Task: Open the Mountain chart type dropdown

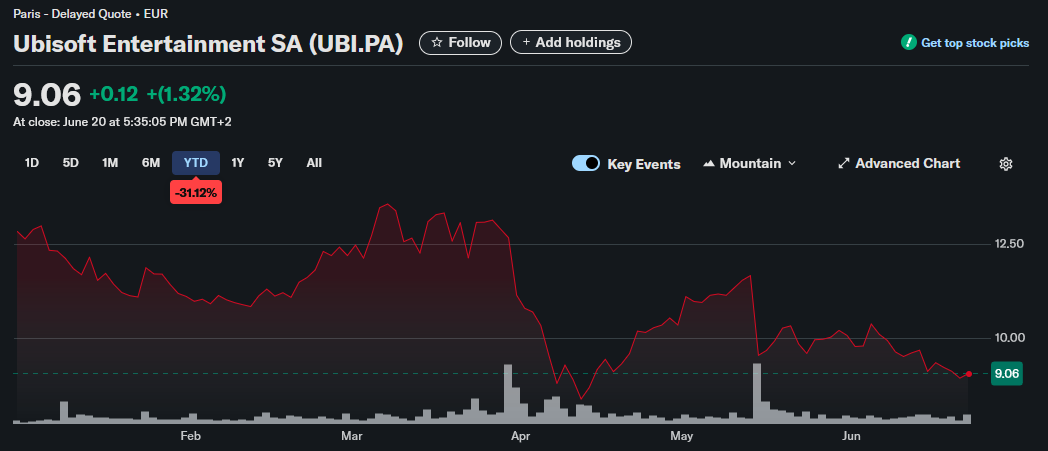Action: click(749, 164)
